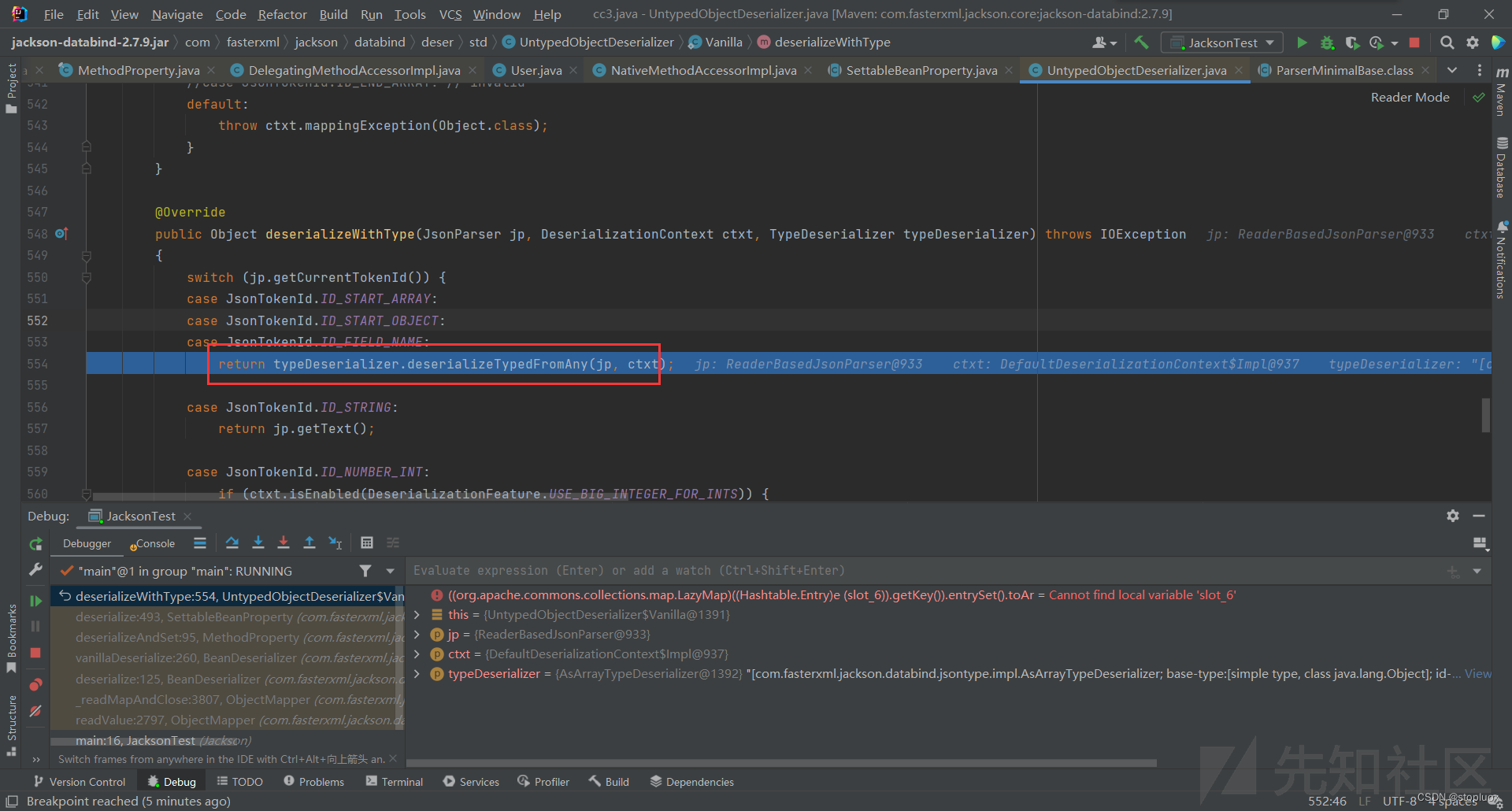The height and width of the screenshot is (811, 1512).
Task: Open View Breakpoints red circles icon
Action: pyautogui.click(x=35, y=684)
